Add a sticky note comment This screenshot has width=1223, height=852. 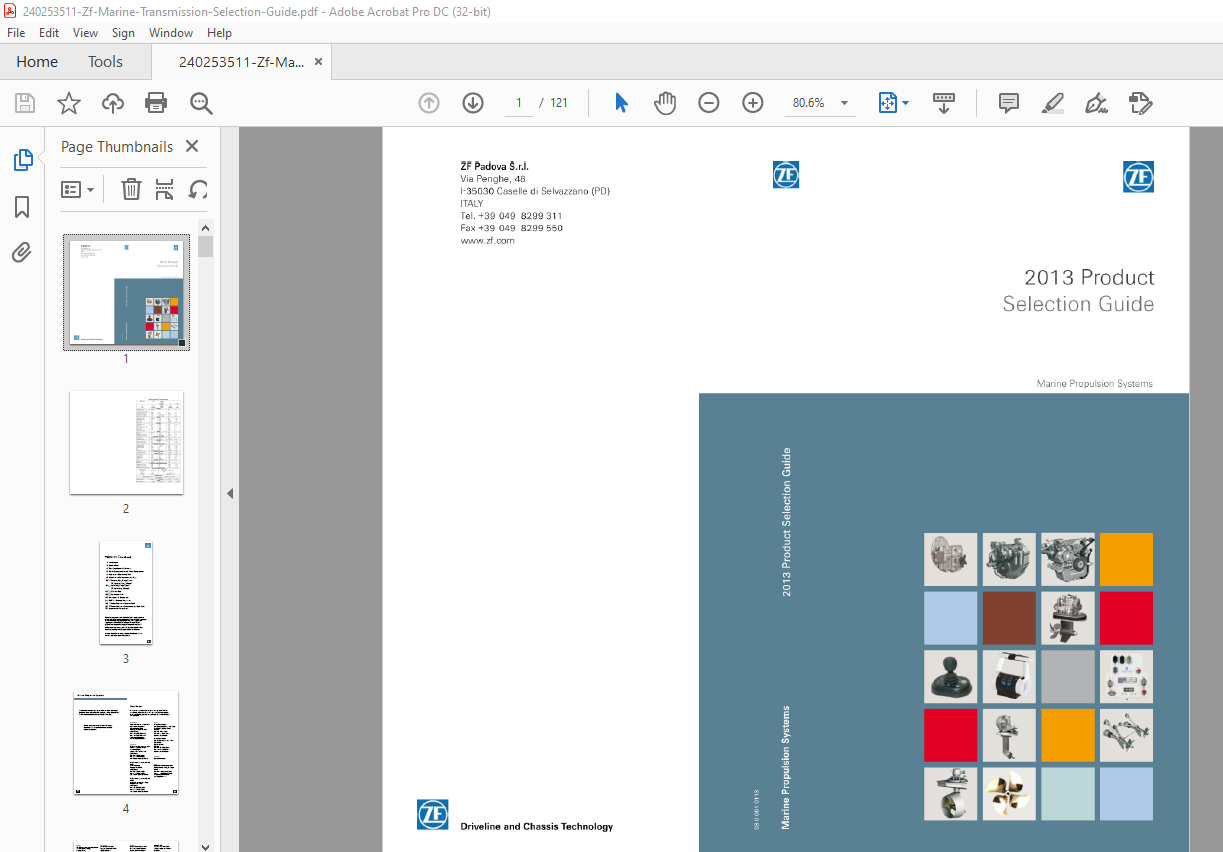(1009, 103)
